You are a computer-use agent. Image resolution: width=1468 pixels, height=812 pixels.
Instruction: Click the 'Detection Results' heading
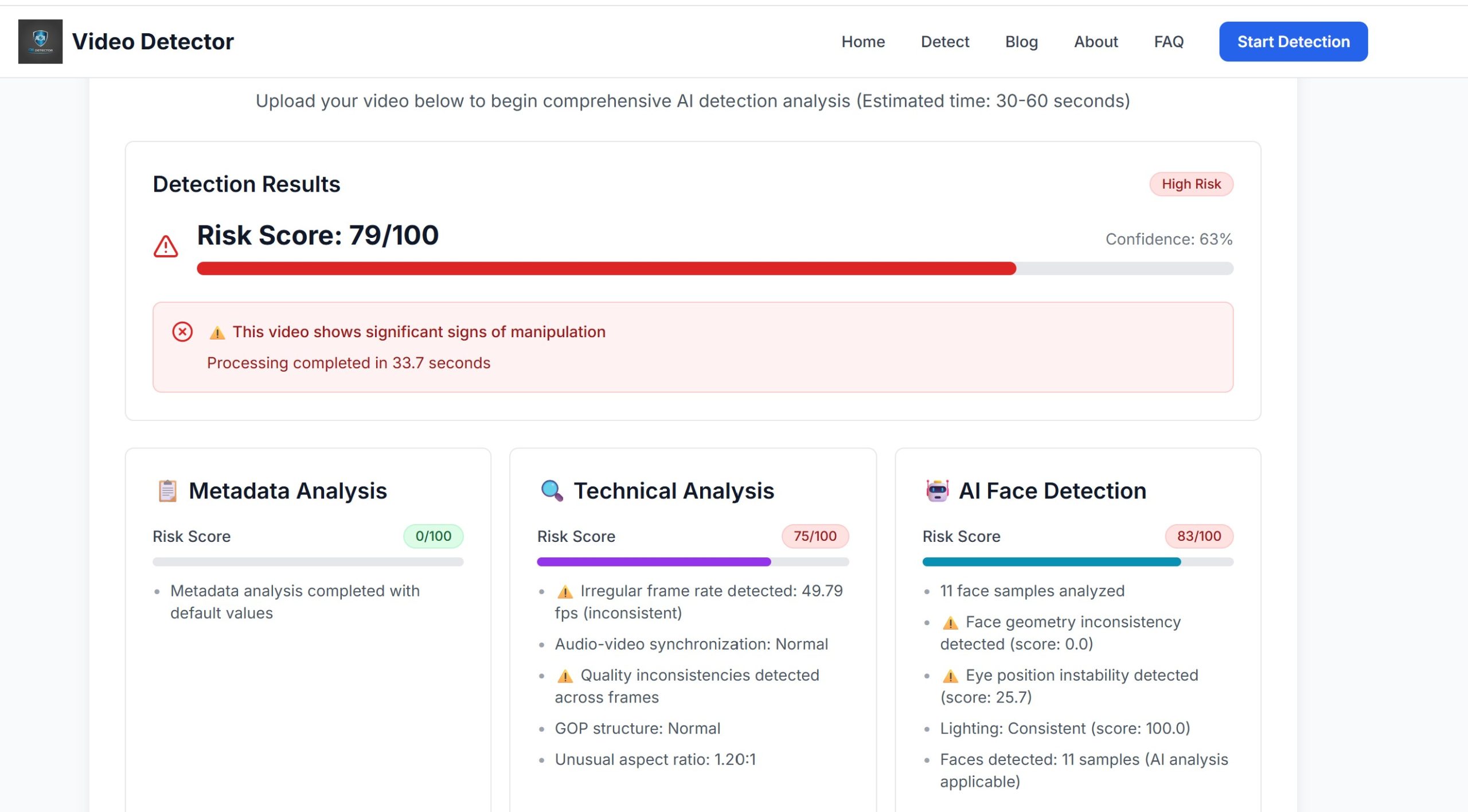coord(247,184)
